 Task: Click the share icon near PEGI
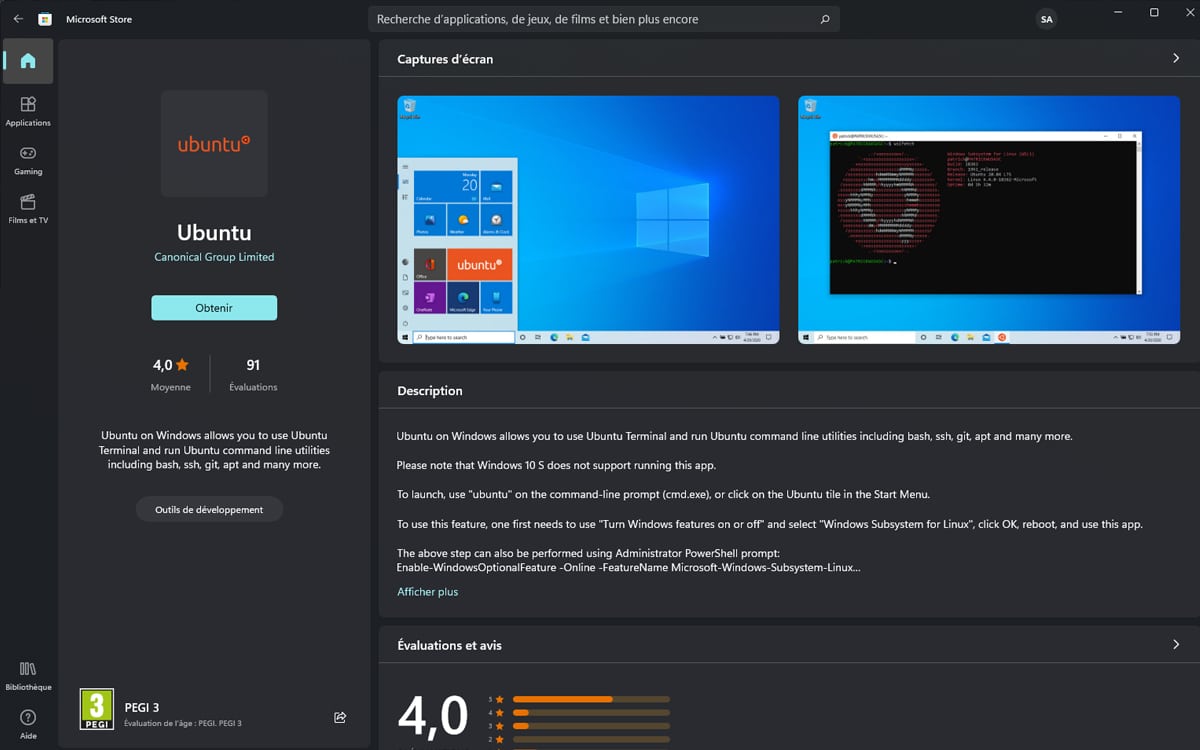click(x=340, y=717)
